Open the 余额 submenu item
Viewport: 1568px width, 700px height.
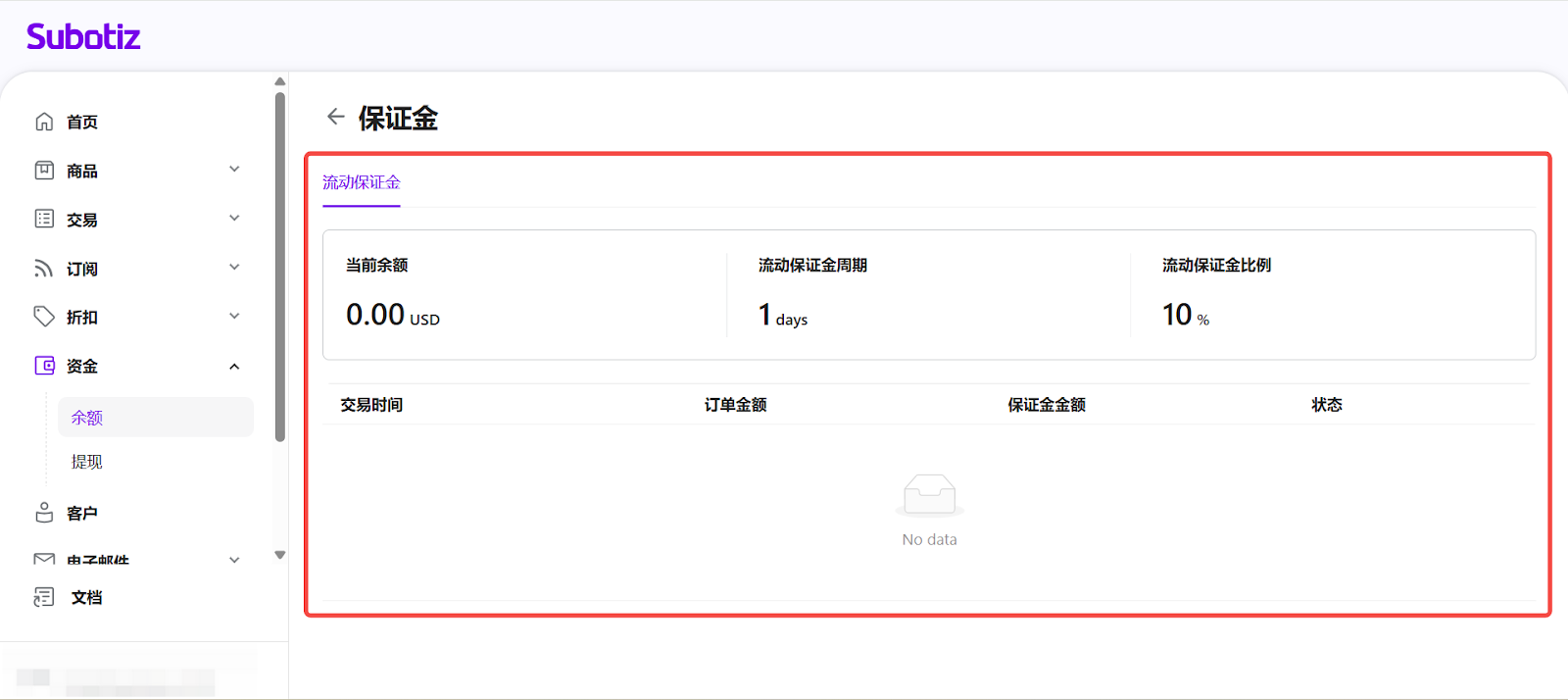pos(87,418)
